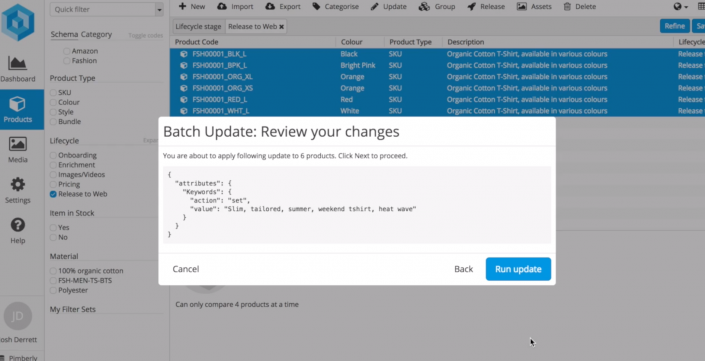This screenshot has width=705, height=361.
Task: Tick the Bundle product type checkbox
Action: pyautogui.click(x=53, y=122)
